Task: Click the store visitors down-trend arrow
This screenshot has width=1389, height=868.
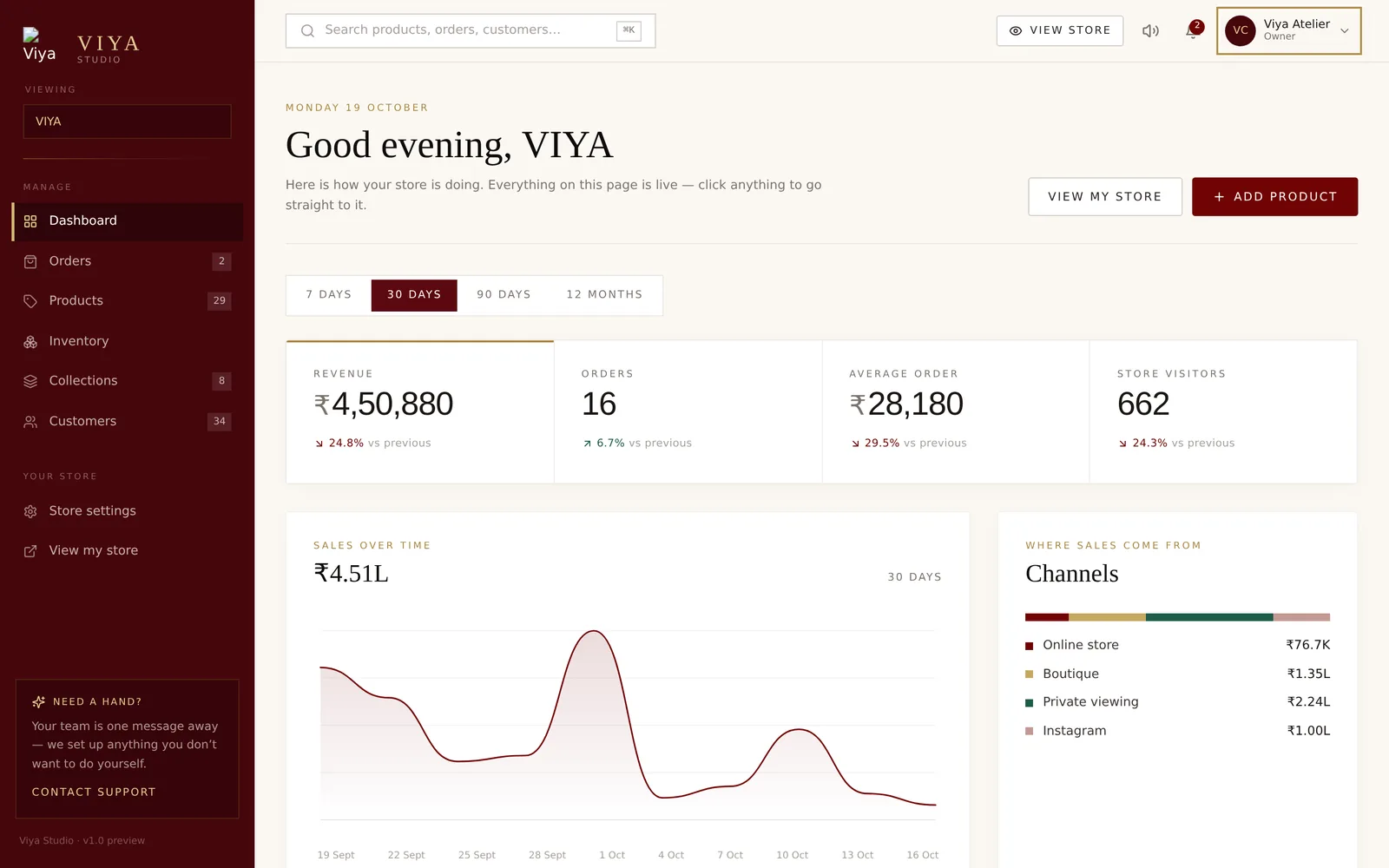Action: pyautogui.click(x=1122, y=444)
